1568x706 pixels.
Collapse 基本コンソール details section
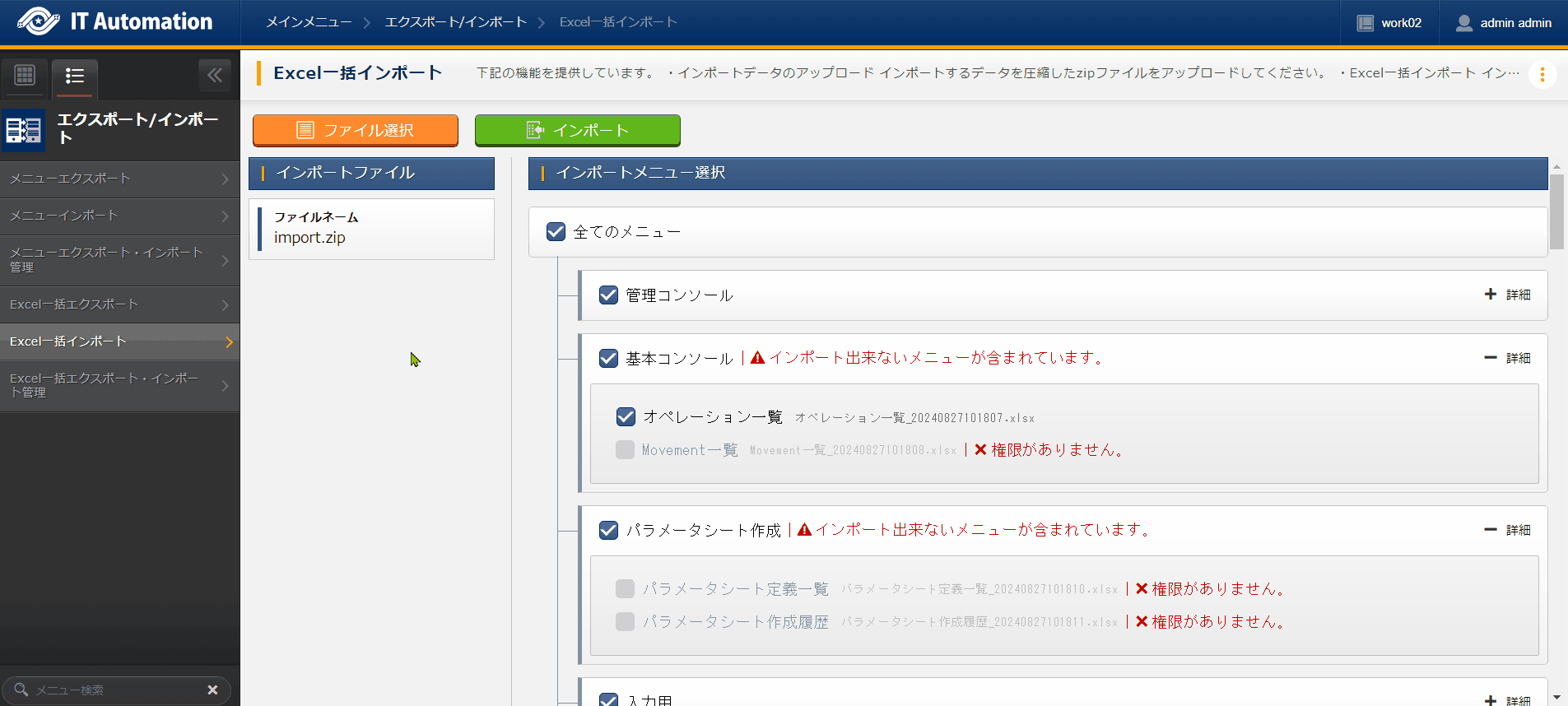(1508, 358)
